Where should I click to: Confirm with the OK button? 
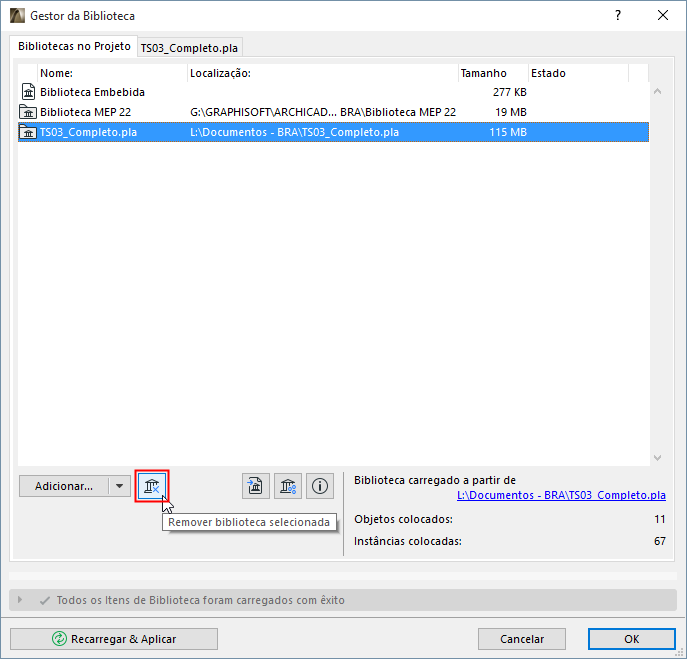tap(631, 639)
